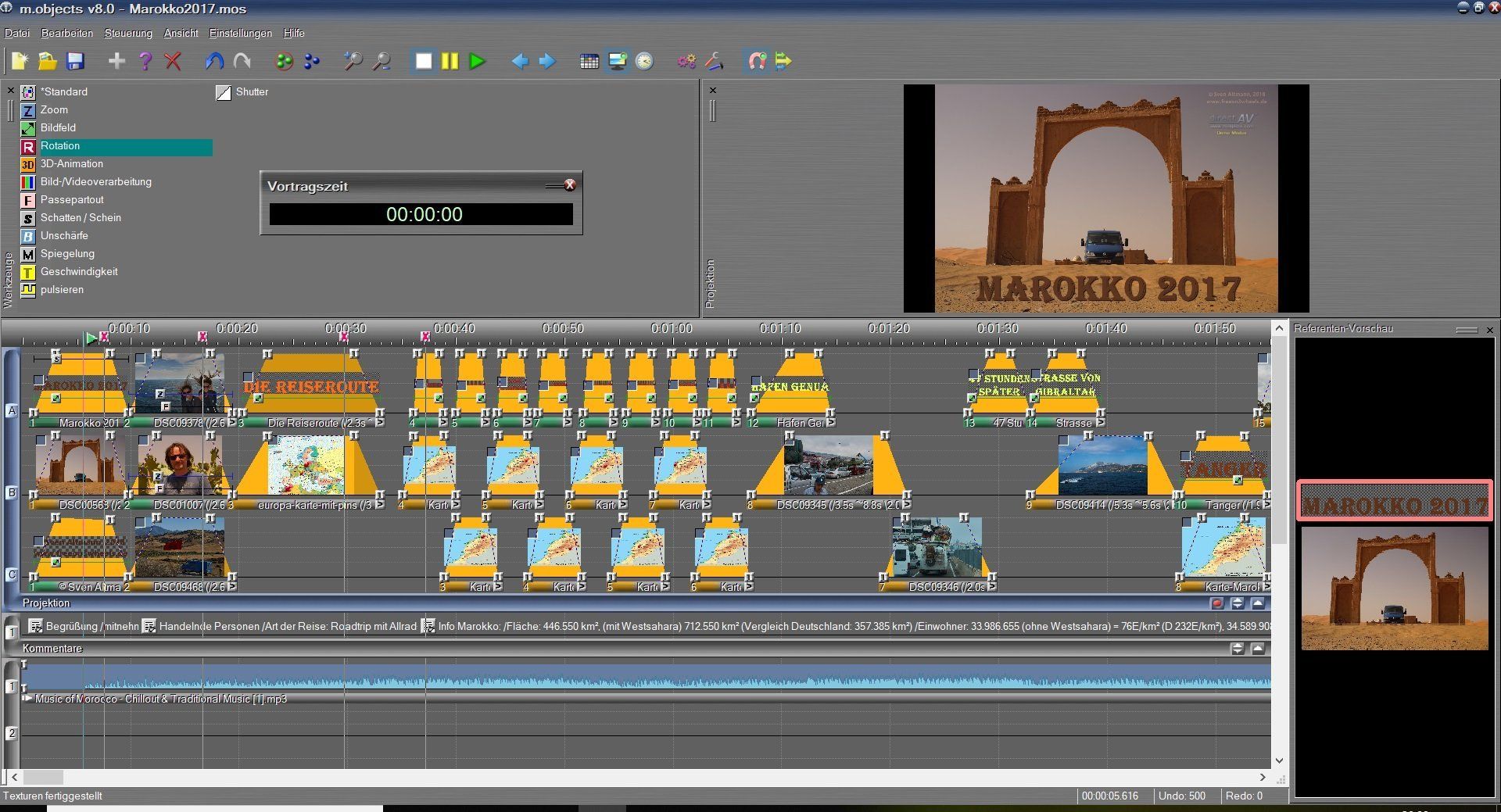
Task: Open the Ansicht menu
Action: click(x=181, y=33)
